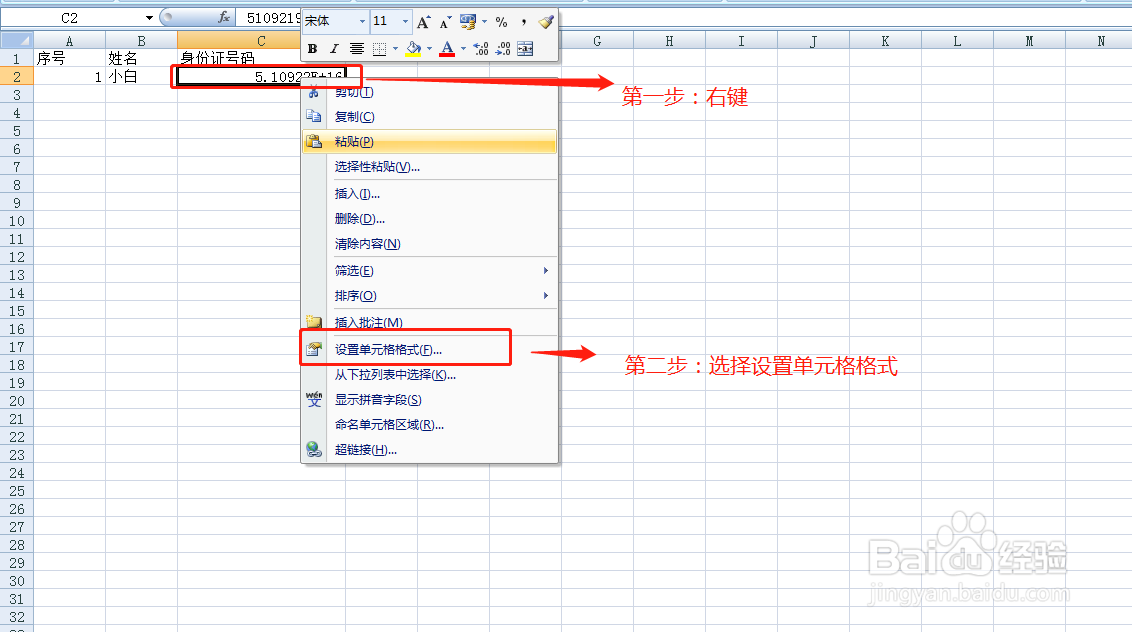
Task: Click the Shrink Font icon
Action: [444, 22]
